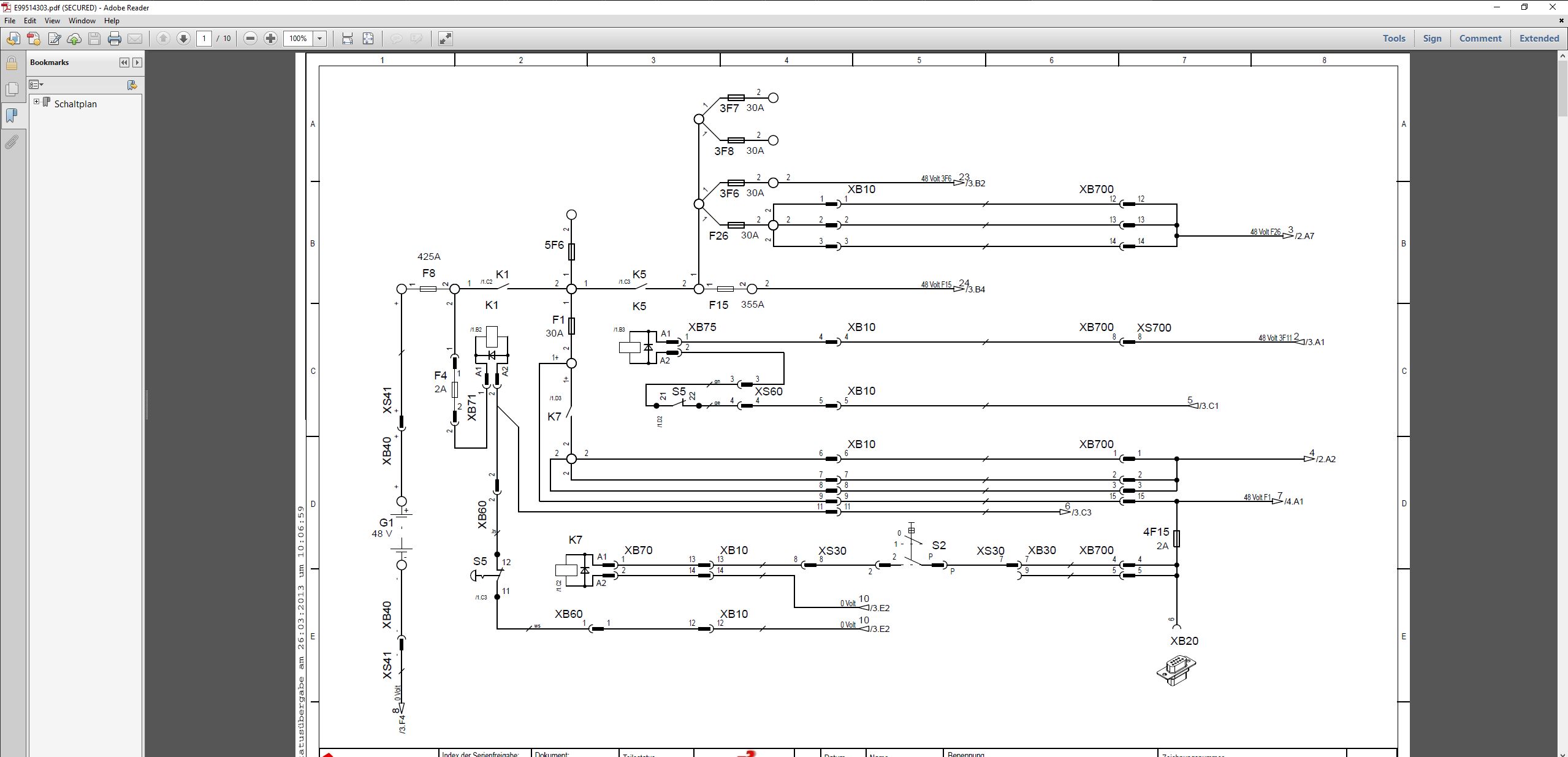Image resolution: width=1568 pixels, height=757 pixels.
Task: Click the Create PDF online icon
Action: [34, 39]
